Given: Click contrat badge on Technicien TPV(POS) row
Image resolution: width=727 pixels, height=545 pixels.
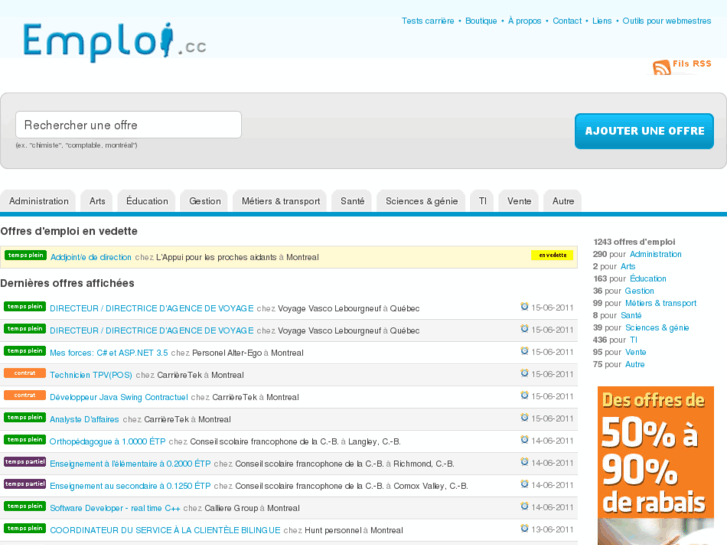Looking at the screenshot, I should click(25, 373).
